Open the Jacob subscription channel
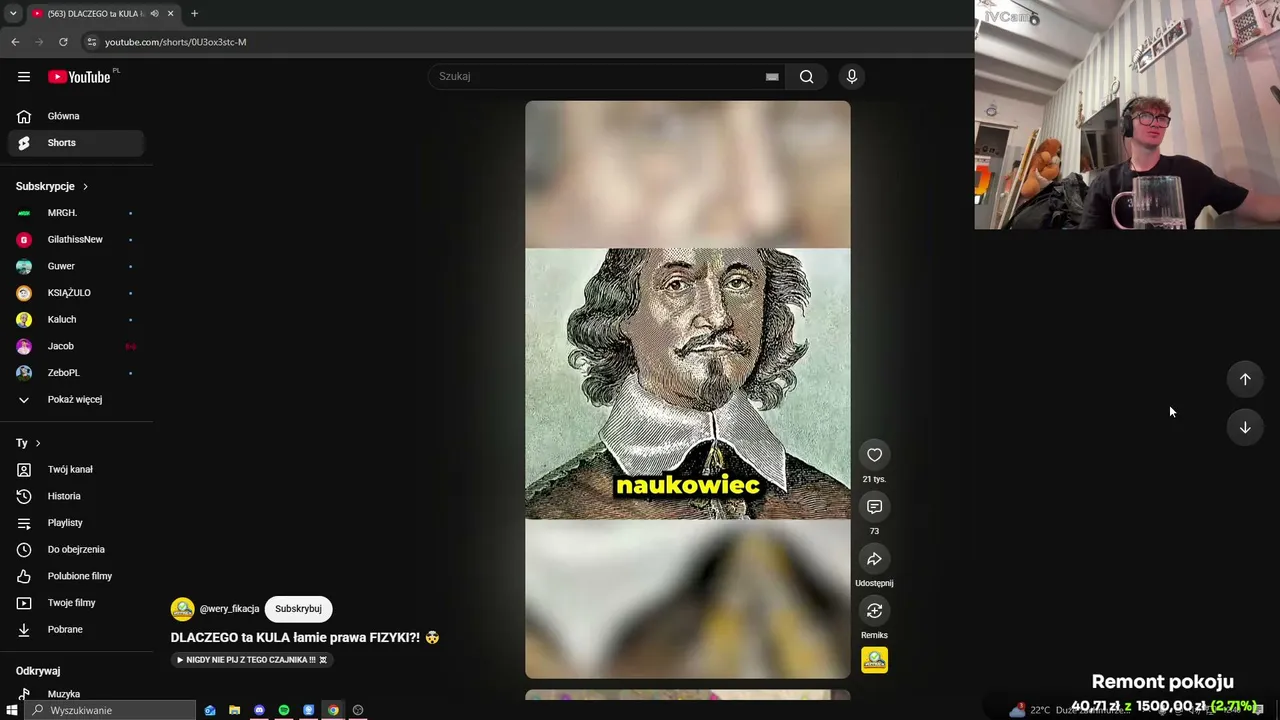This screenshot has height=720, width=1280. point(76,346)
